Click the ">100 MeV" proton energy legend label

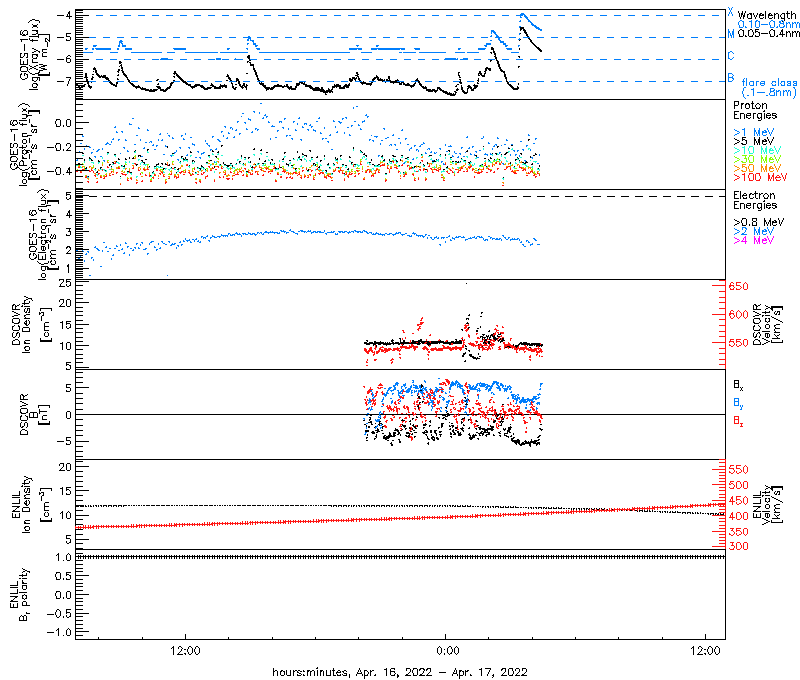tap(760, 178)
